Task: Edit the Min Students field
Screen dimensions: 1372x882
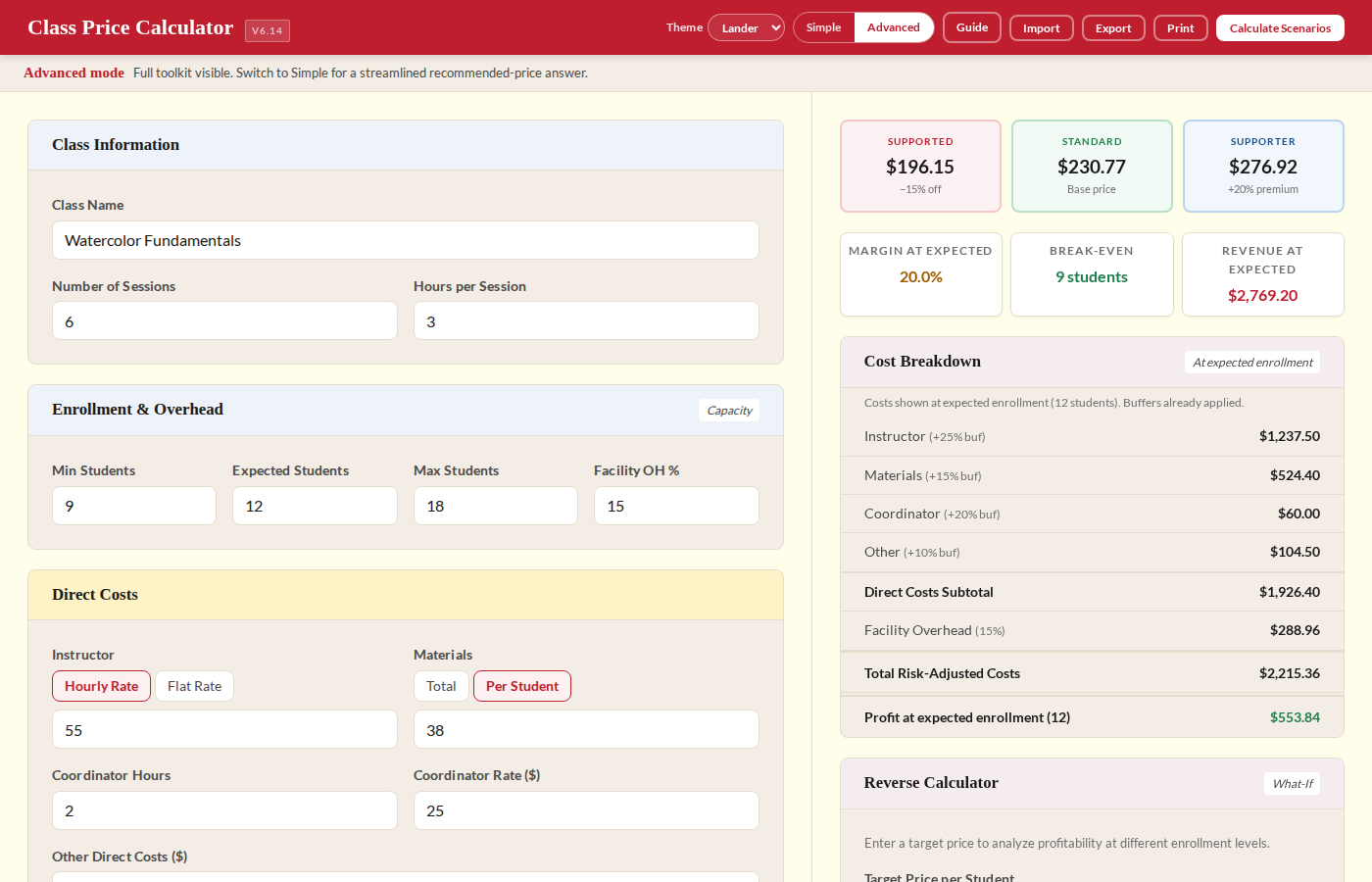Action: pos(134,506)
